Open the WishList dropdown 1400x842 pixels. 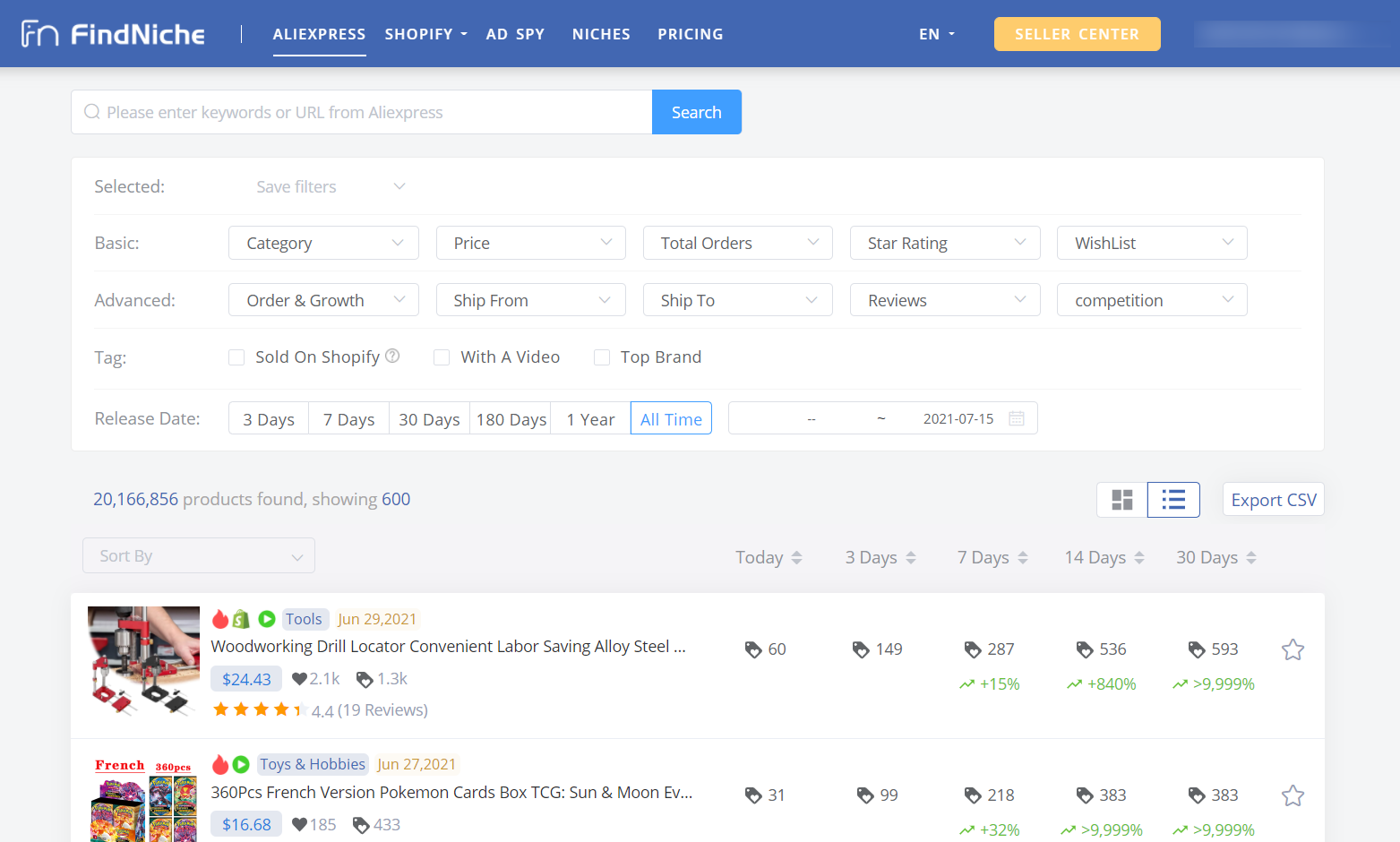(x=1152, y=243)
